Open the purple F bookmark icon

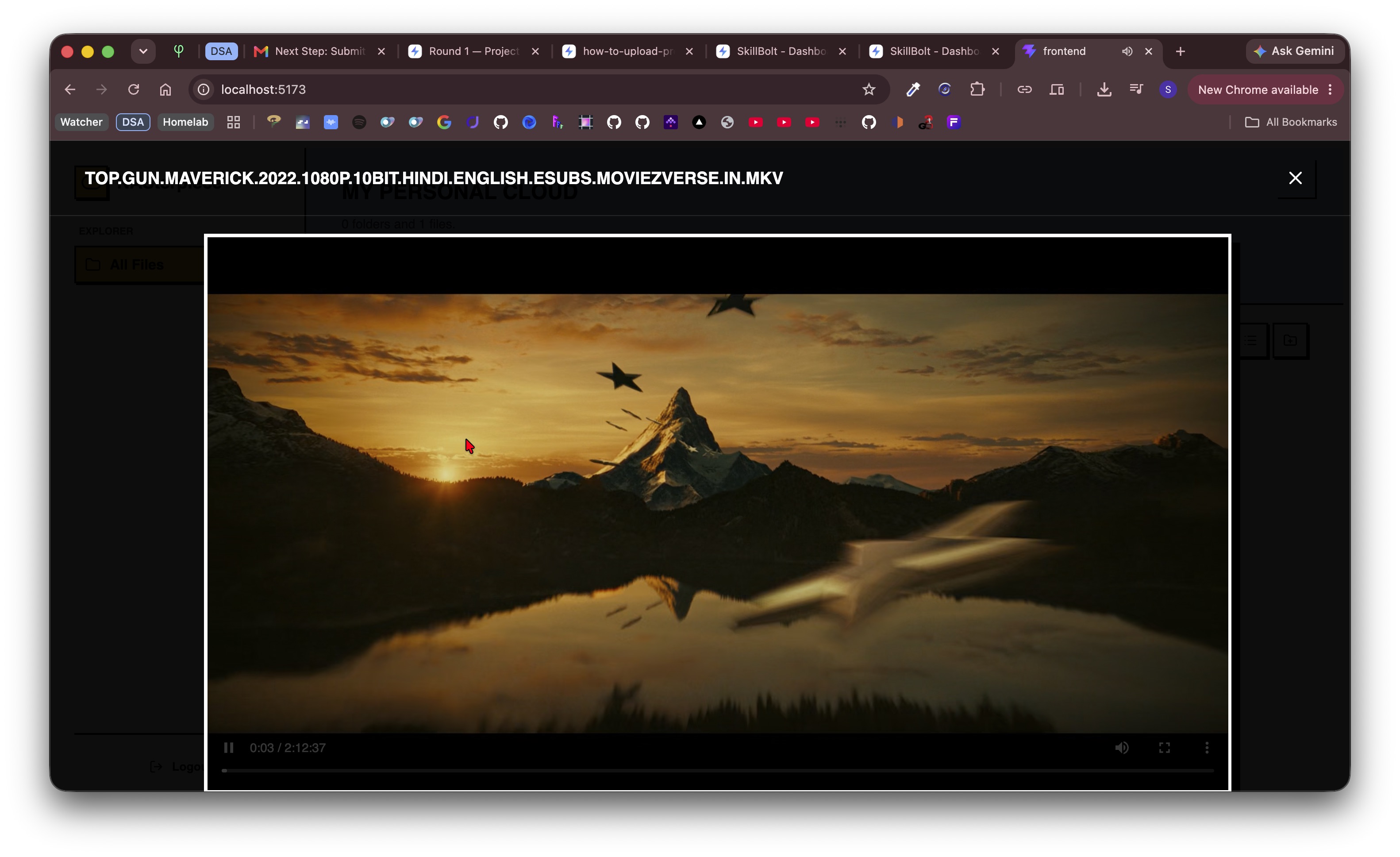click(x=954, y=122)
